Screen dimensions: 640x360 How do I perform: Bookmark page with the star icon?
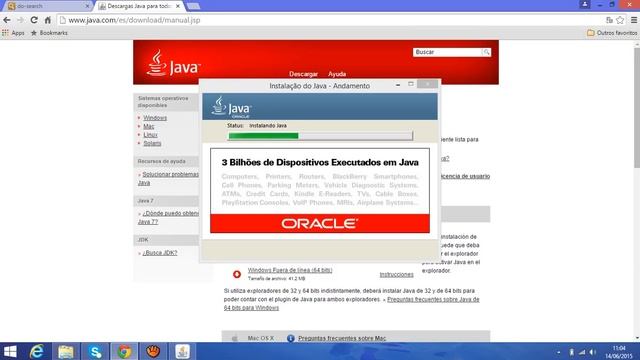click(x=620, y=20)
